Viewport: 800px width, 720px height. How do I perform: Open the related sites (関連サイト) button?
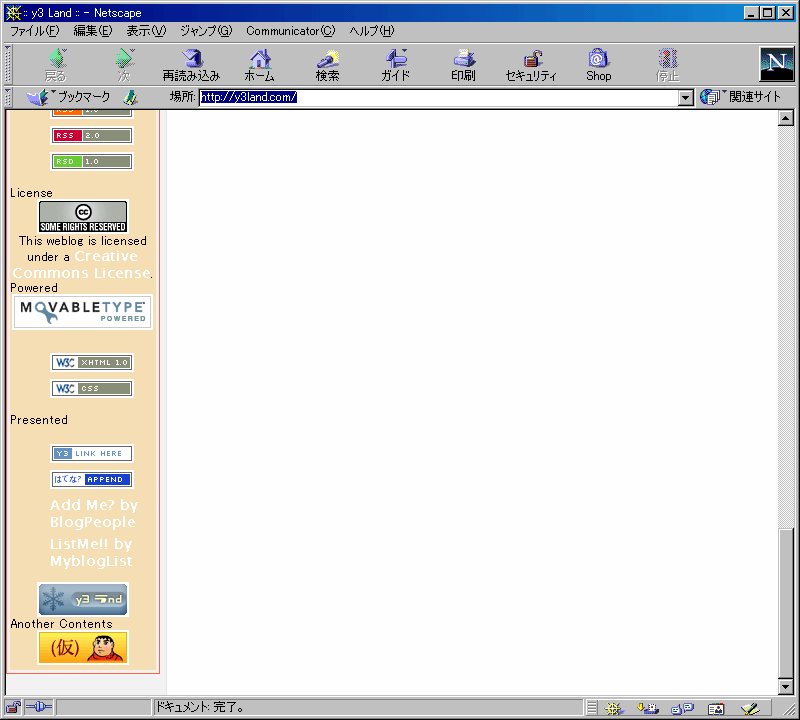[740, 96]
